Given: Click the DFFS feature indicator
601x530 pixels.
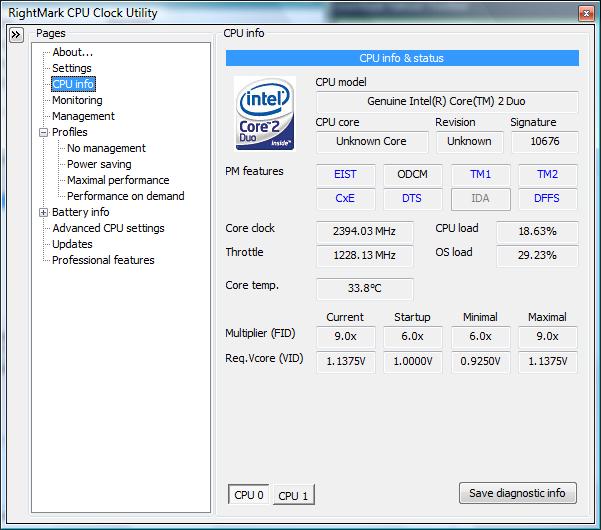Looking at the screenshot, I should pyautogui.click(x=547, y=199).
